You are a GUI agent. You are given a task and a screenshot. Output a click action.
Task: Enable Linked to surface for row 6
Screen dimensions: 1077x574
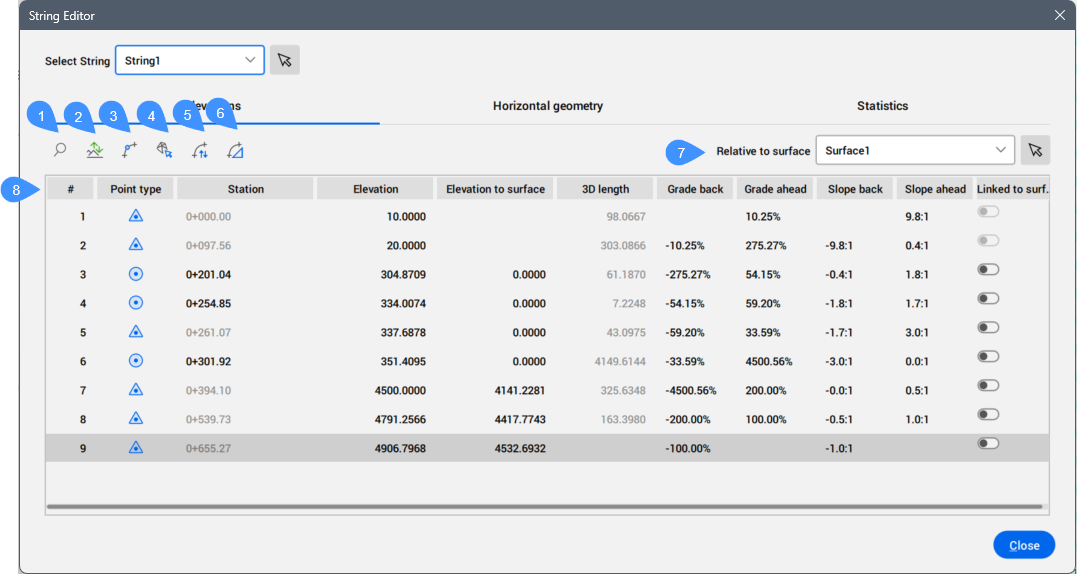tap(989, 357)
